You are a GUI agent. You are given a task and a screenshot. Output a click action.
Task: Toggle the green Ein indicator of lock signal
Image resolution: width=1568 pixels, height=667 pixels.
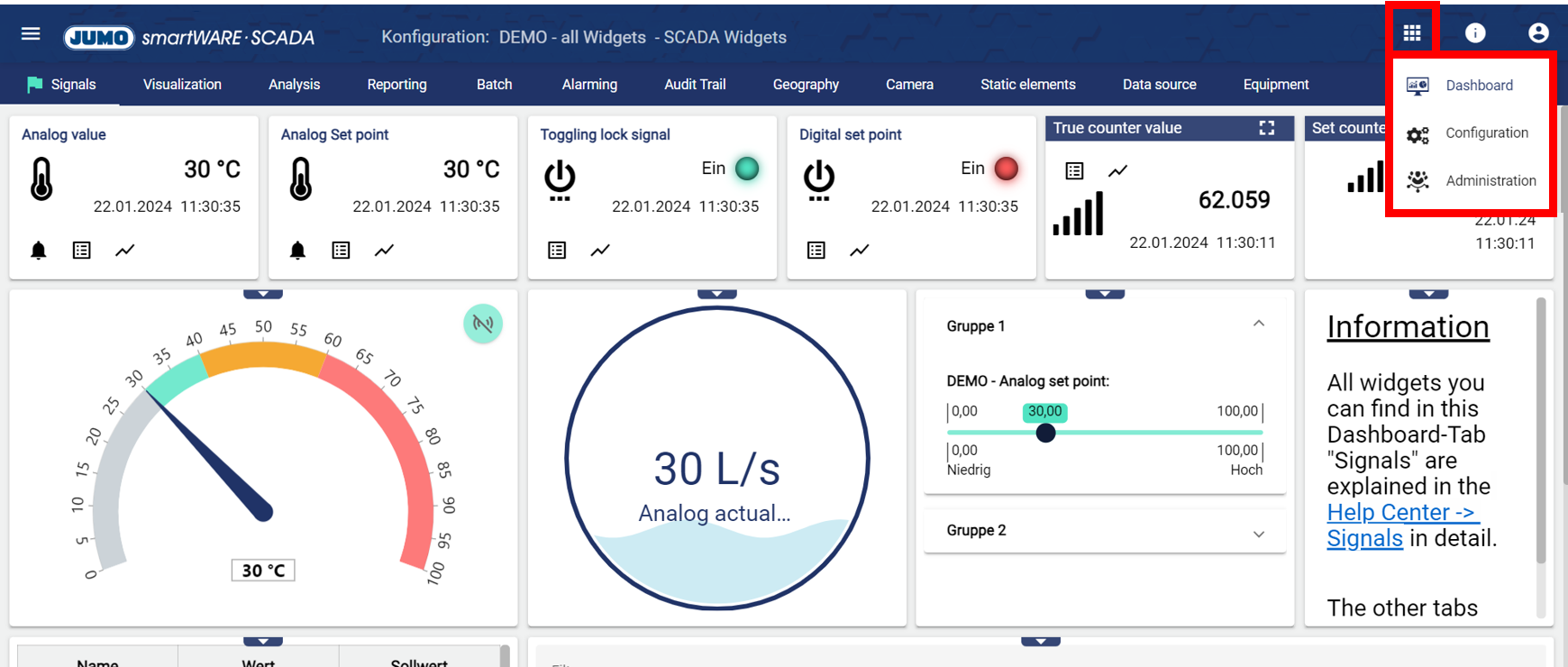click(747, 169)
